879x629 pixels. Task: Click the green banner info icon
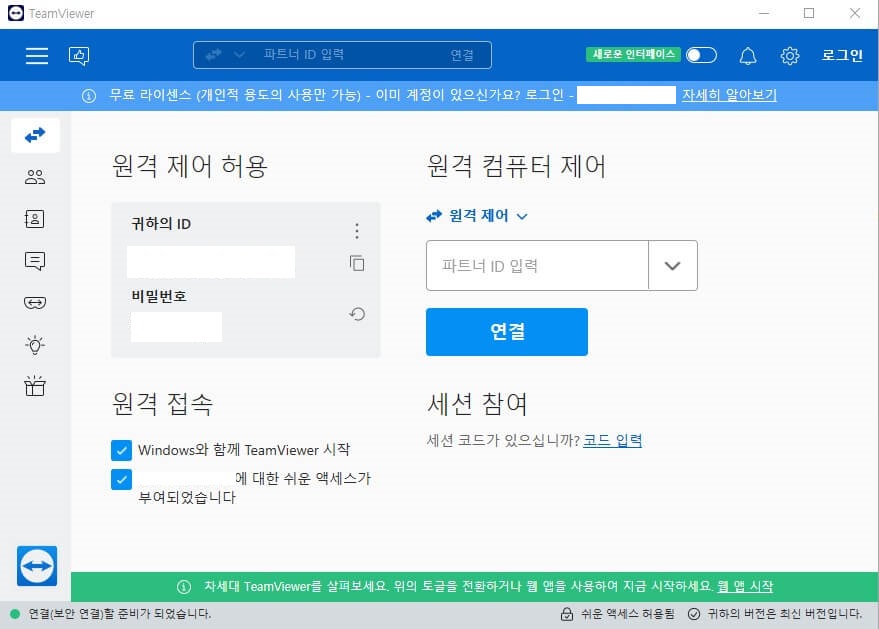[184, 587]
